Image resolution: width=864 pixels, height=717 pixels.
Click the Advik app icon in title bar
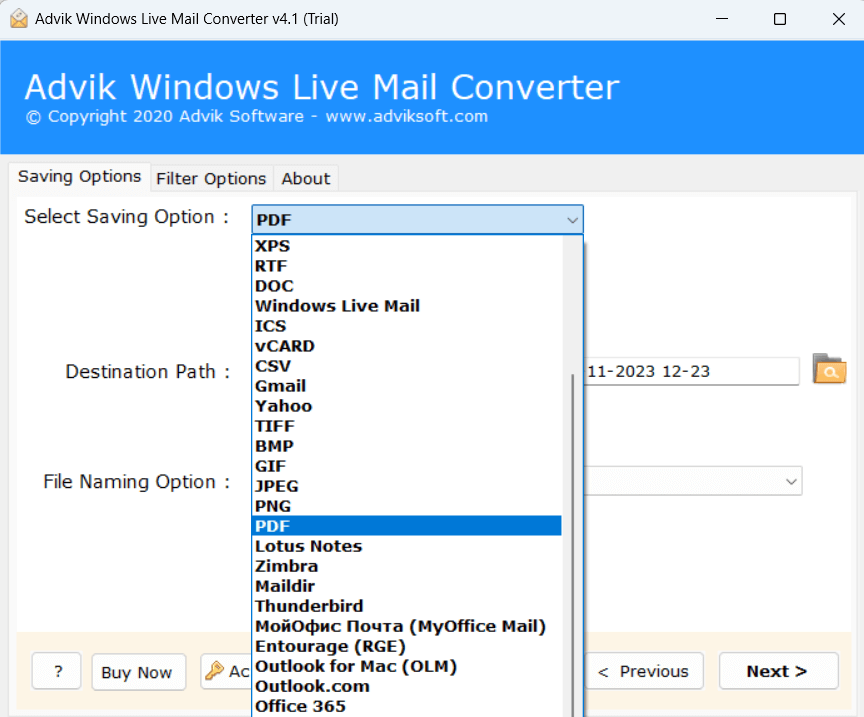click(18, 19)
